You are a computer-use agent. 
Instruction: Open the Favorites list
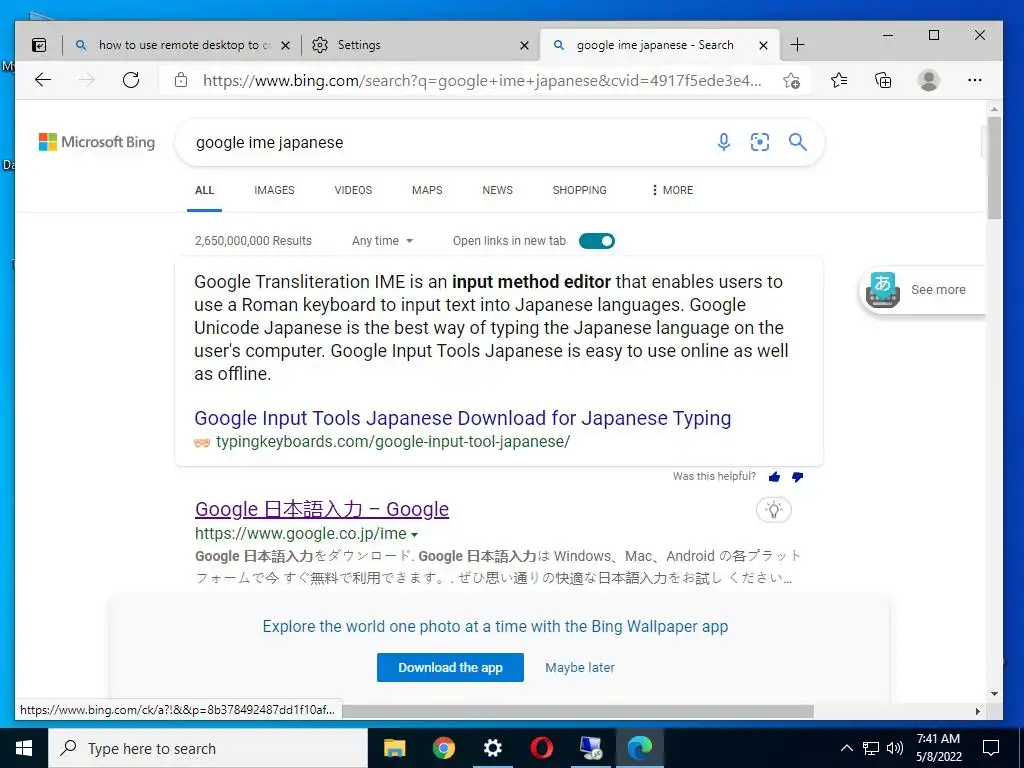(839, 80)
